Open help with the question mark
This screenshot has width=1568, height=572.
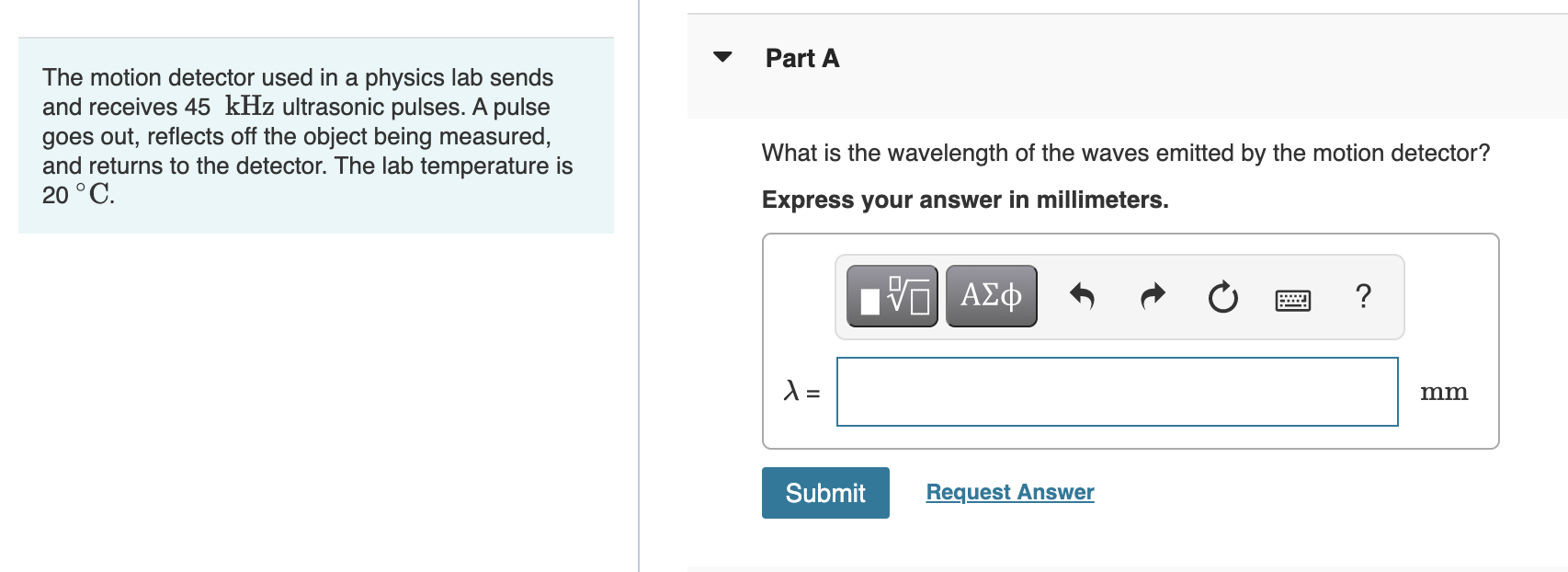click(x=1363, y=296)
